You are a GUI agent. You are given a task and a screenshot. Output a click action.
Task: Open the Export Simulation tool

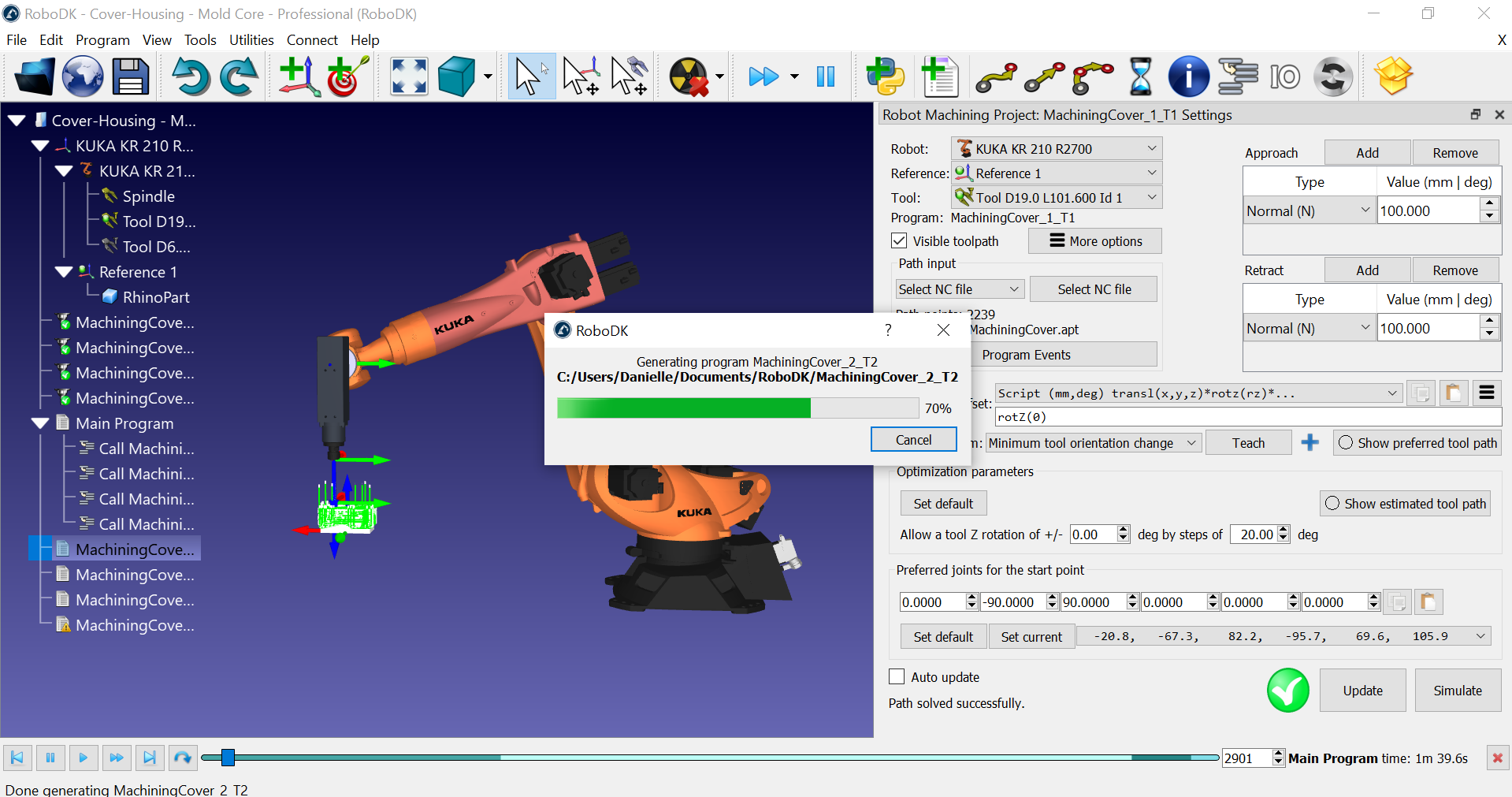click(x=1392, y=76)
